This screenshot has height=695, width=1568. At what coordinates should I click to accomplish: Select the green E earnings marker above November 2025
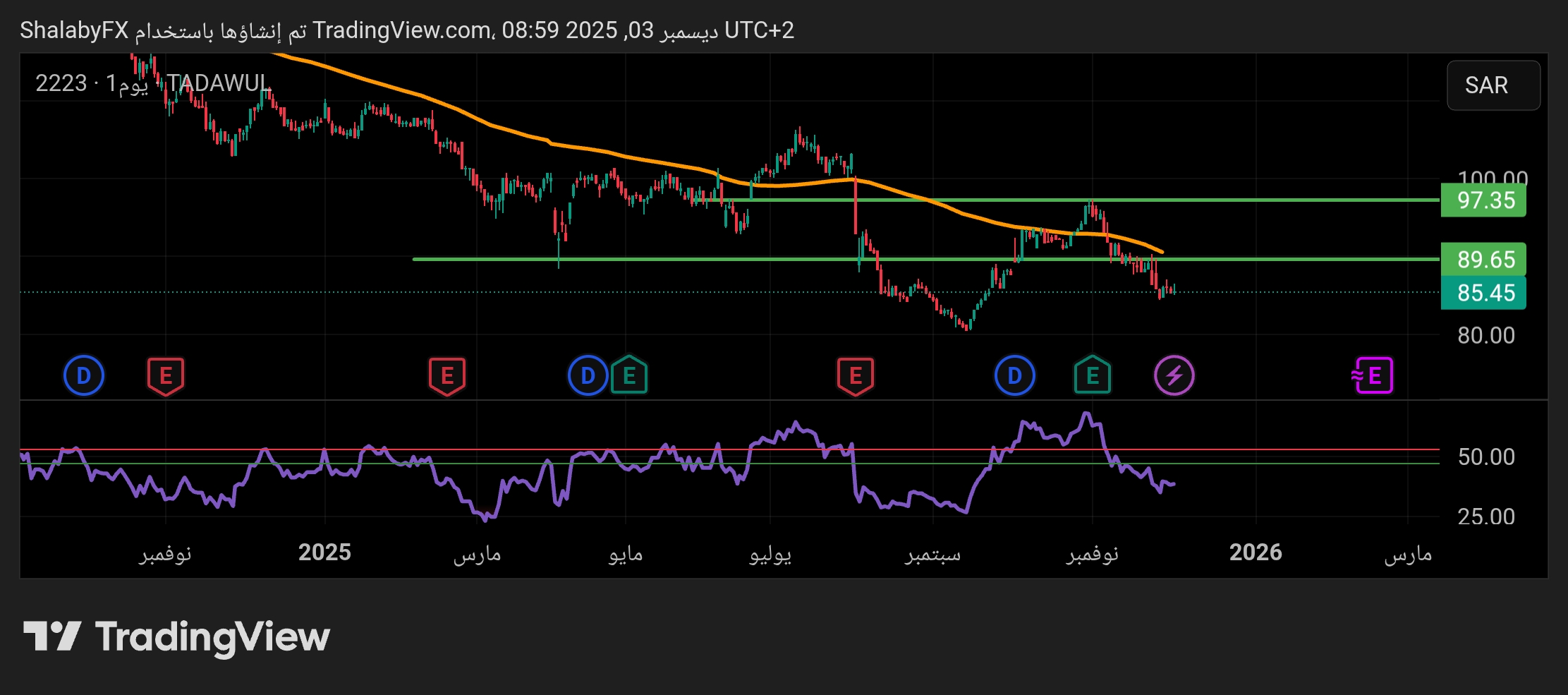(1092, 375)
